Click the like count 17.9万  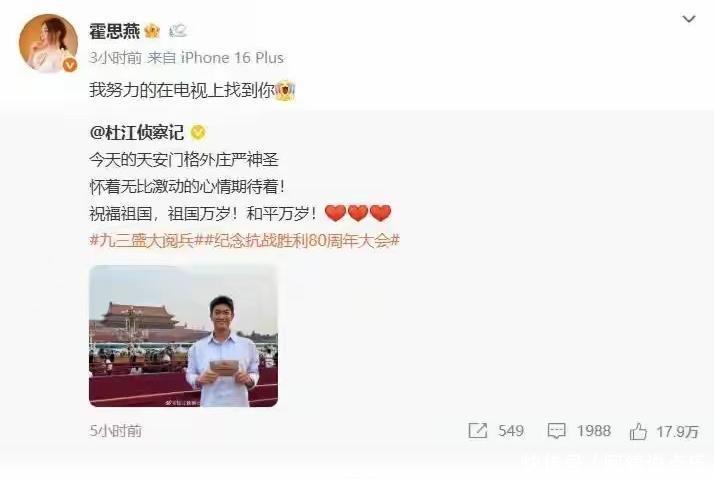677,431
